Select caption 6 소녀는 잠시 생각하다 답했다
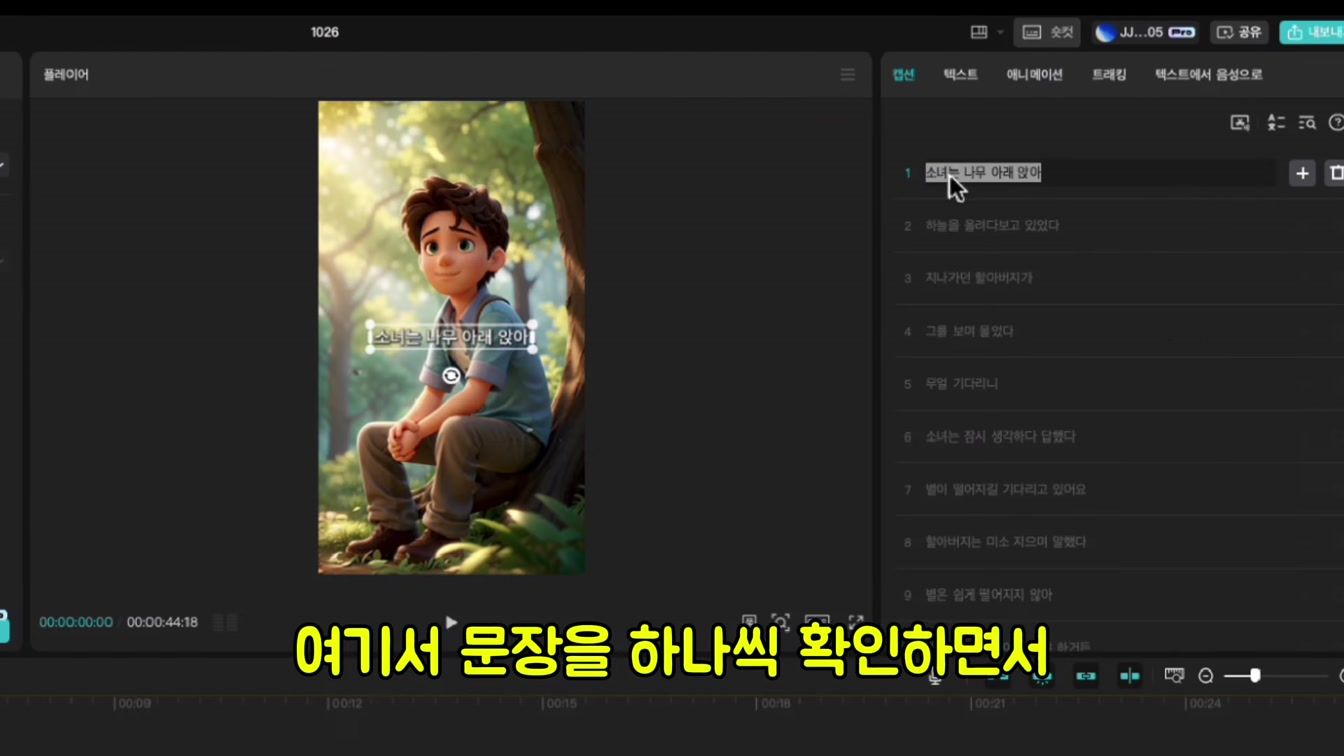 point(1000,437)
